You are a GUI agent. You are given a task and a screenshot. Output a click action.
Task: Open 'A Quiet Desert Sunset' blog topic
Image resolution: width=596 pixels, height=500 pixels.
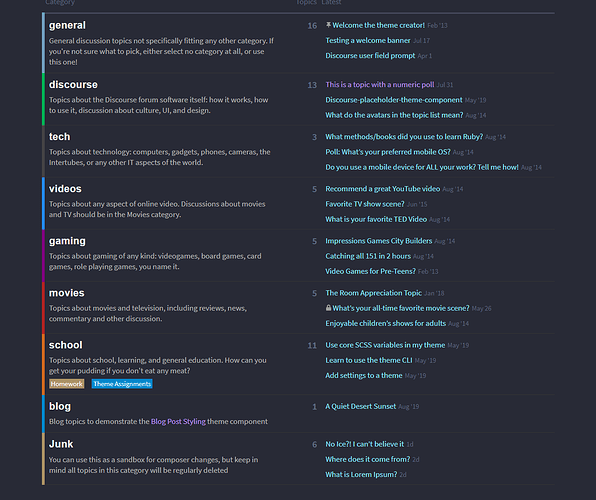pyautogui.click(x=361, y=406)
